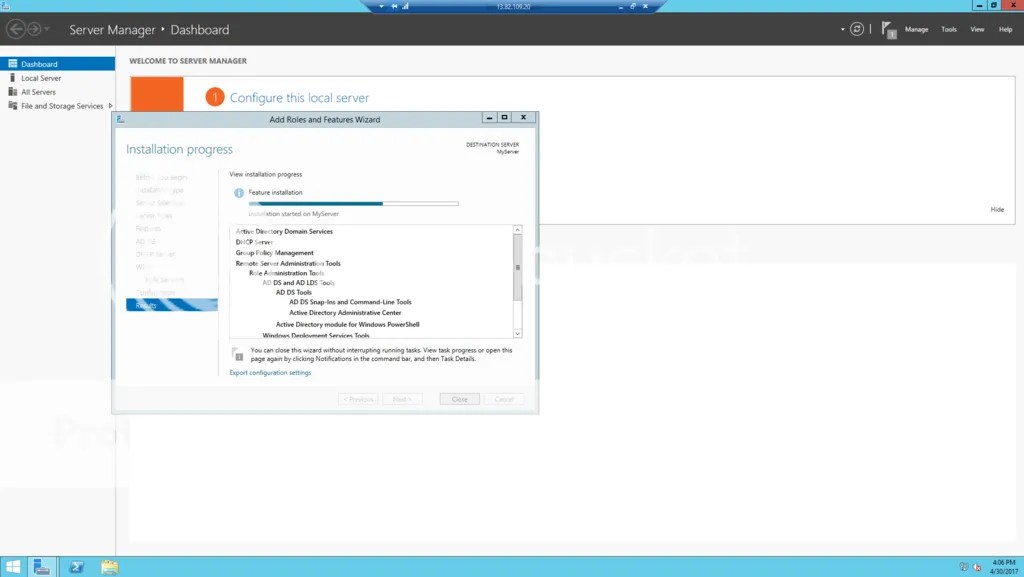Image resolution: width=1024 pixels, height=577 pixels.
Task: Click the pin icon on the remote connection bar
Action: coord(394,6)
